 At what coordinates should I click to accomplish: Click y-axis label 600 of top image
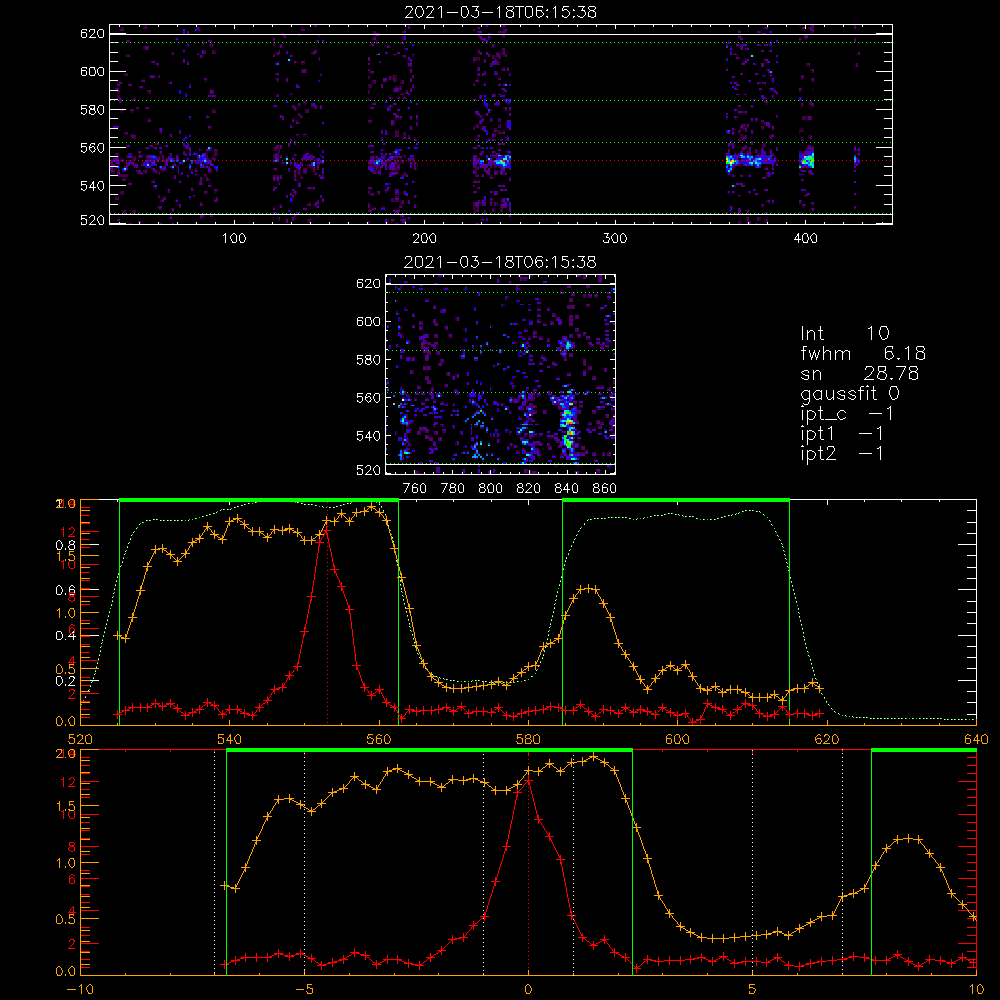click(x=92, y=71)
